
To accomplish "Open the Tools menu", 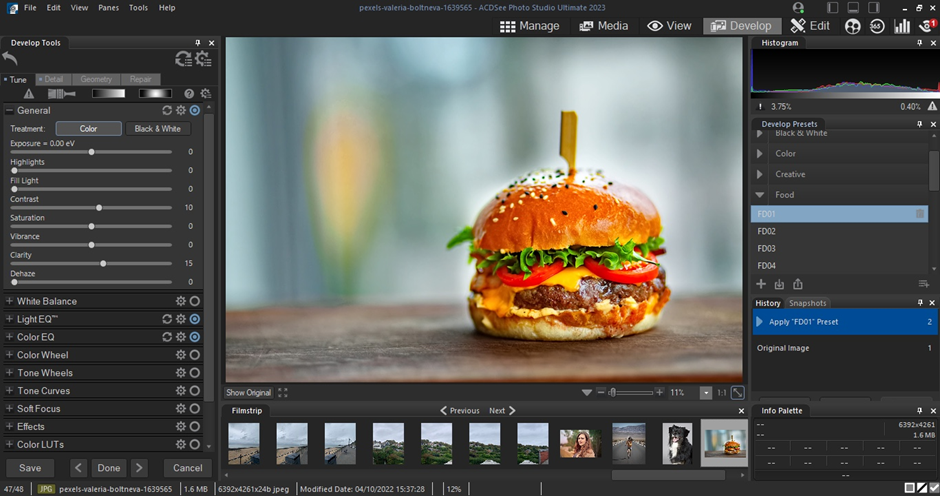I will pos(138,8).
